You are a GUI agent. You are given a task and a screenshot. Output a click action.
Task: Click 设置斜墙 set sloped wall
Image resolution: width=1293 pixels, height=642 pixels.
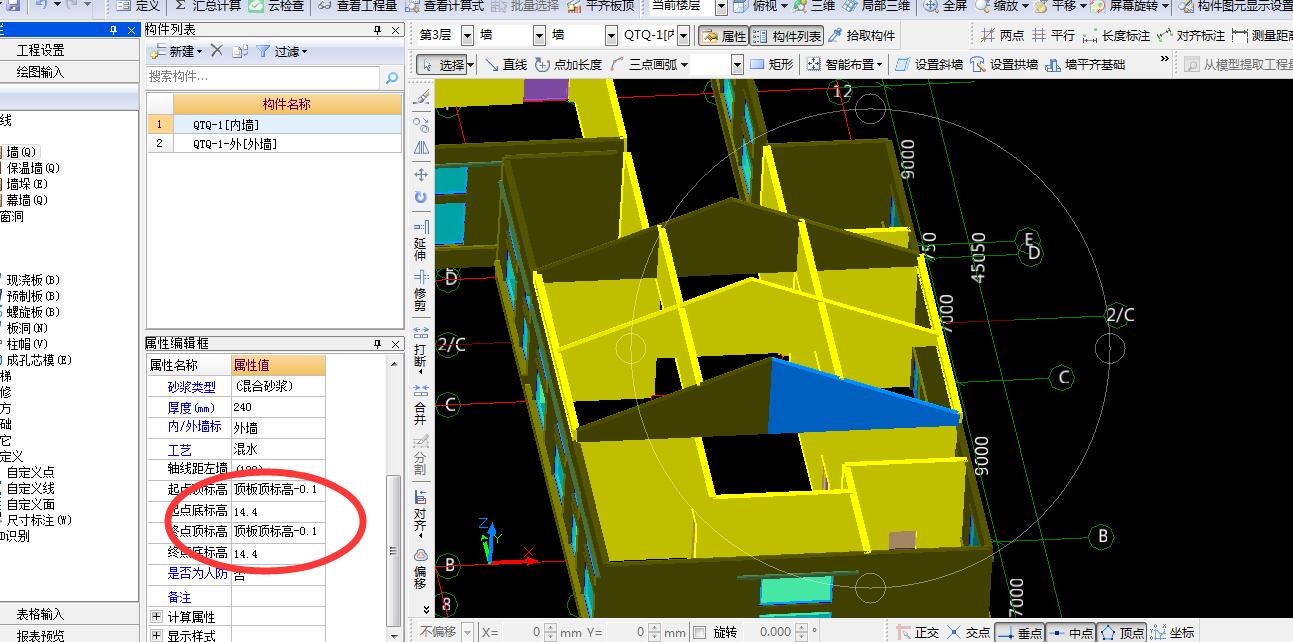click(929, 65)
